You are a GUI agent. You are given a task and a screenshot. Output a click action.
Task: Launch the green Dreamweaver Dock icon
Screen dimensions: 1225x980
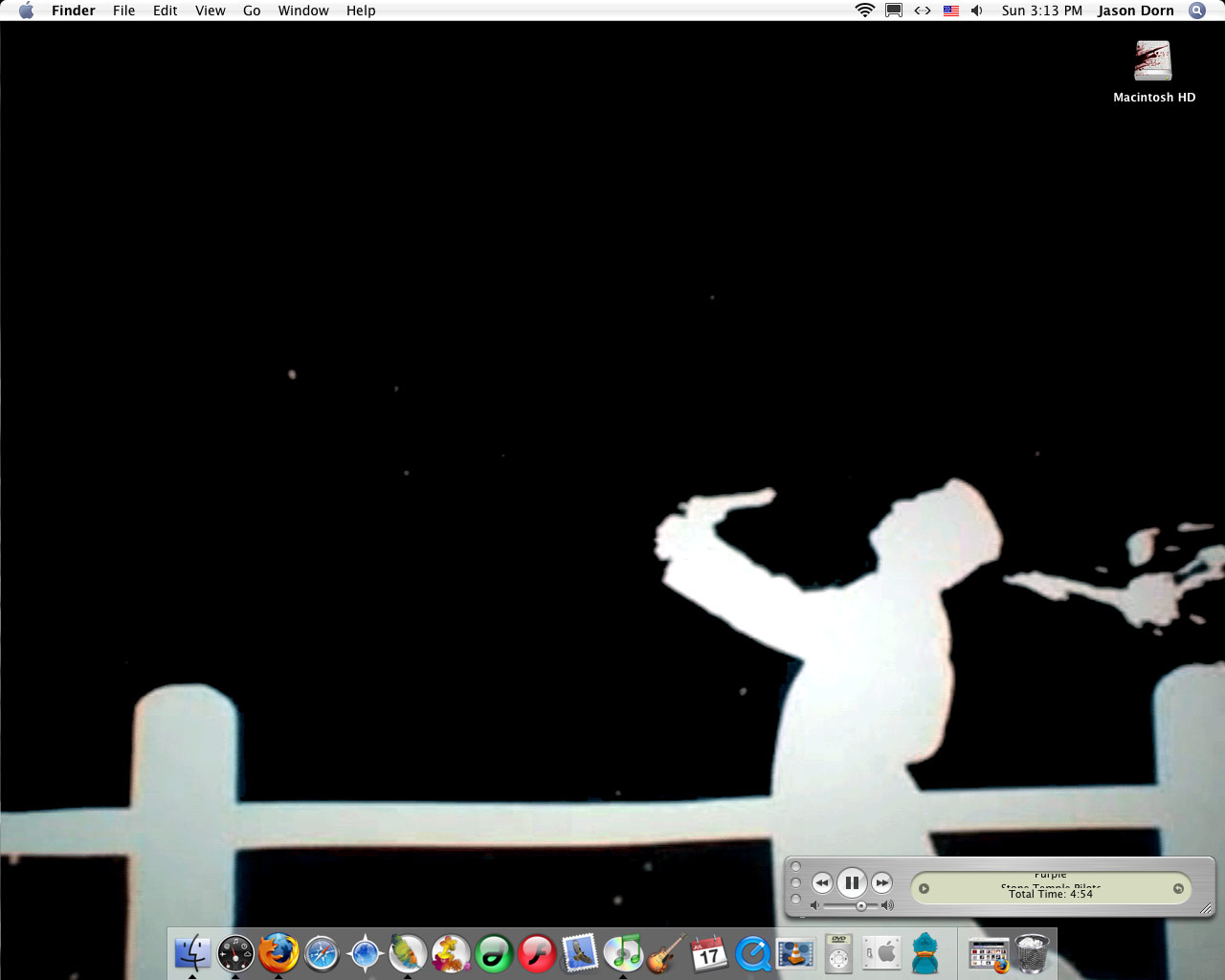coord(494,953)
